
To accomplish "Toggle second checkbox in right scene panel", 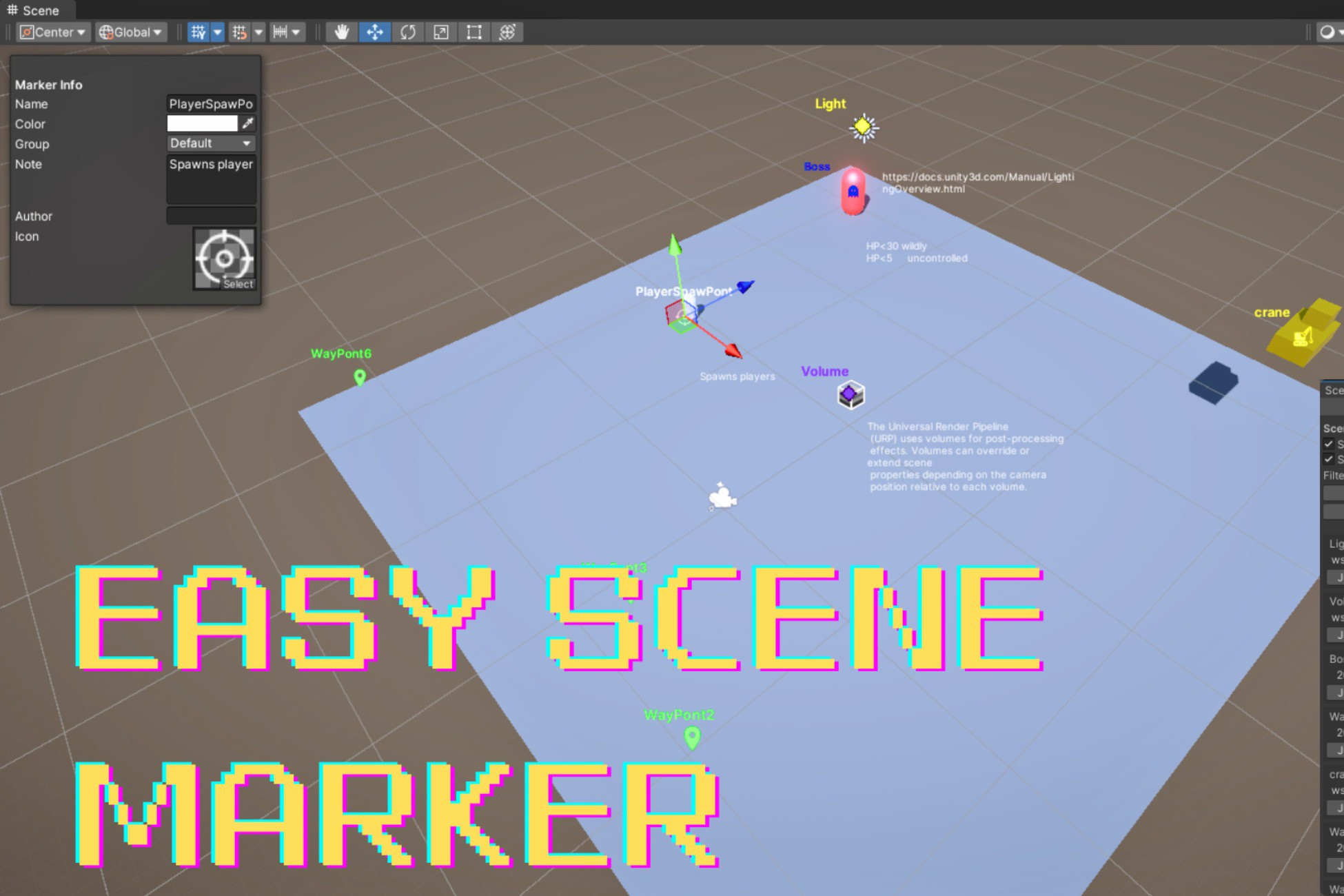I will 1328,459.
